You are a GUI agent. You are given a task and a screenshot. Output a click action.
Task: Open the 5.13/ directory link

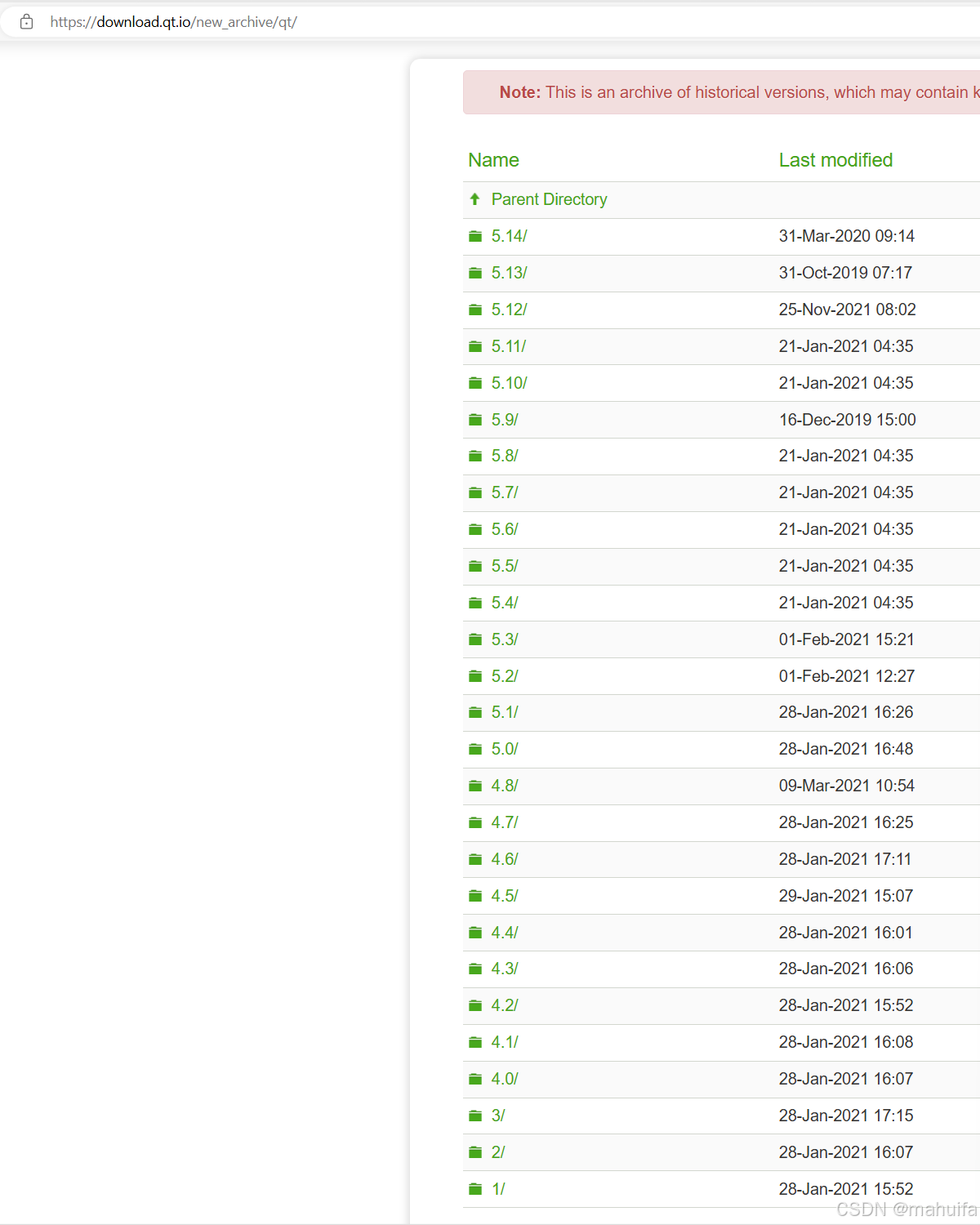[510, 273]
